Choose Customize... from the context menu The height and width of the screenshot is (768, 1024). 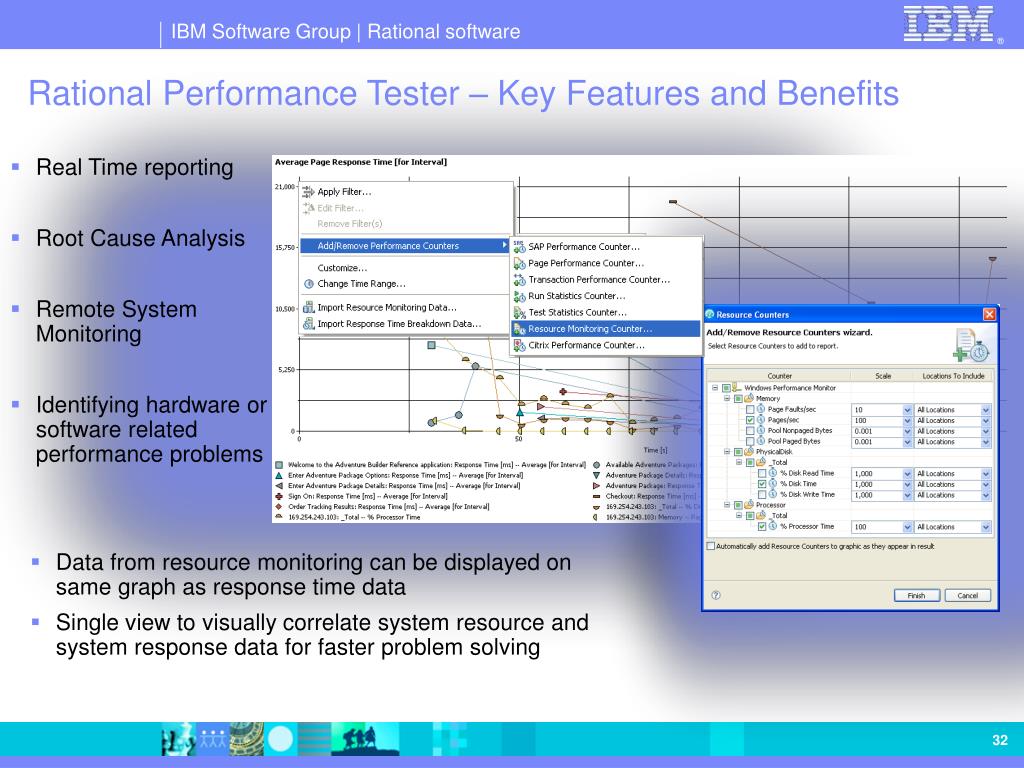(x=342, y=268)
